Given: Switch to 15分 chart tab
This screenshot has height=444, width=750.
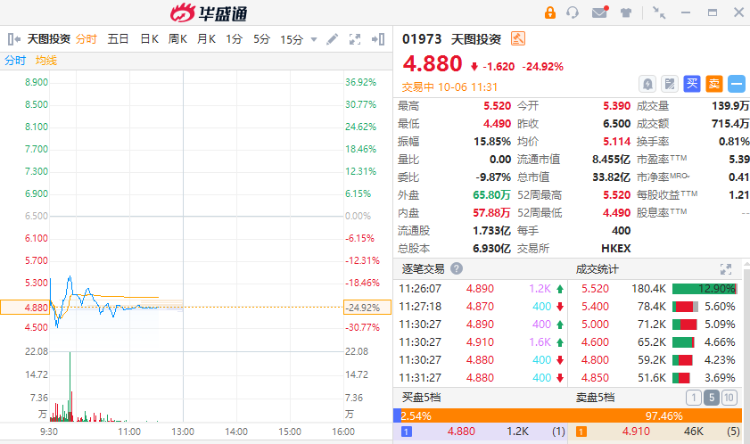Looking at the screenshot, I should (x=292, y=39).
